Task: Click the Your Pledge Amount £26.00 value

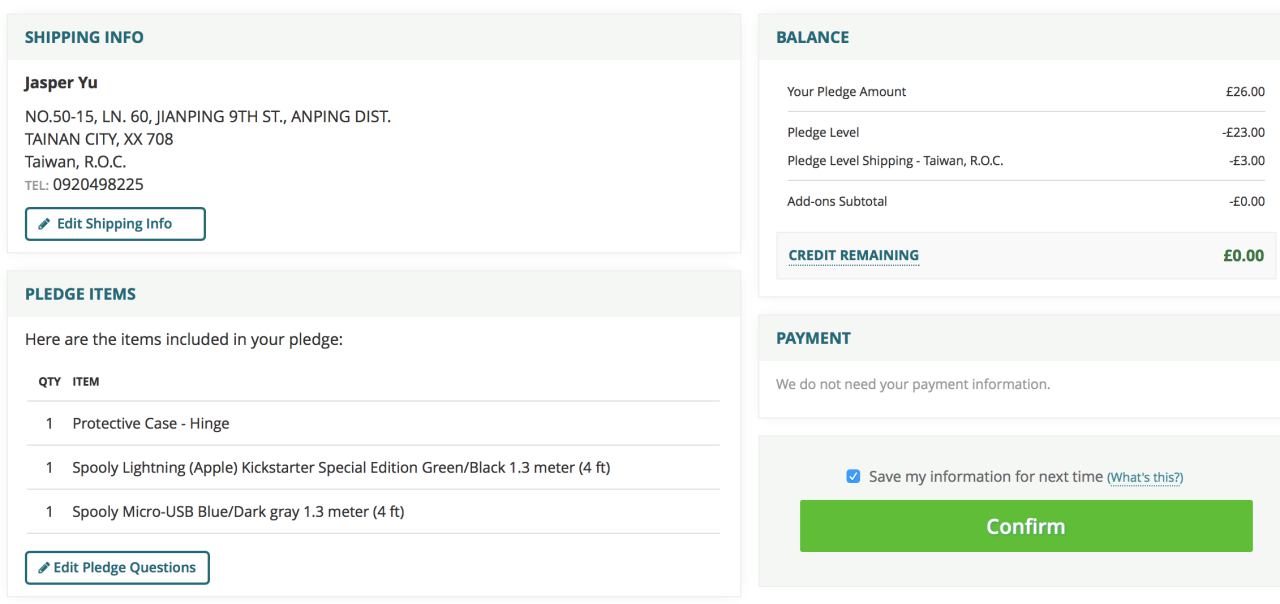Action: tap(1245, 92)
